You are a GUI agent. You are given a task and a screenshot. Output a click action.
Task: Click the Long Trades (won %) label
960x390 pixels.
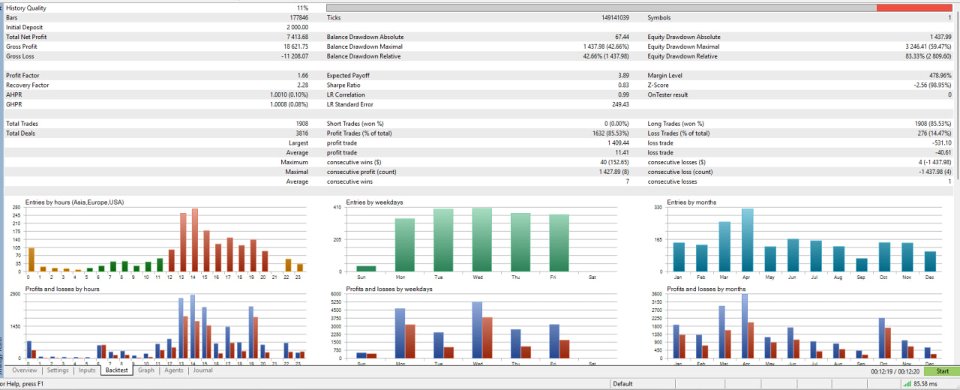point(675,124)
